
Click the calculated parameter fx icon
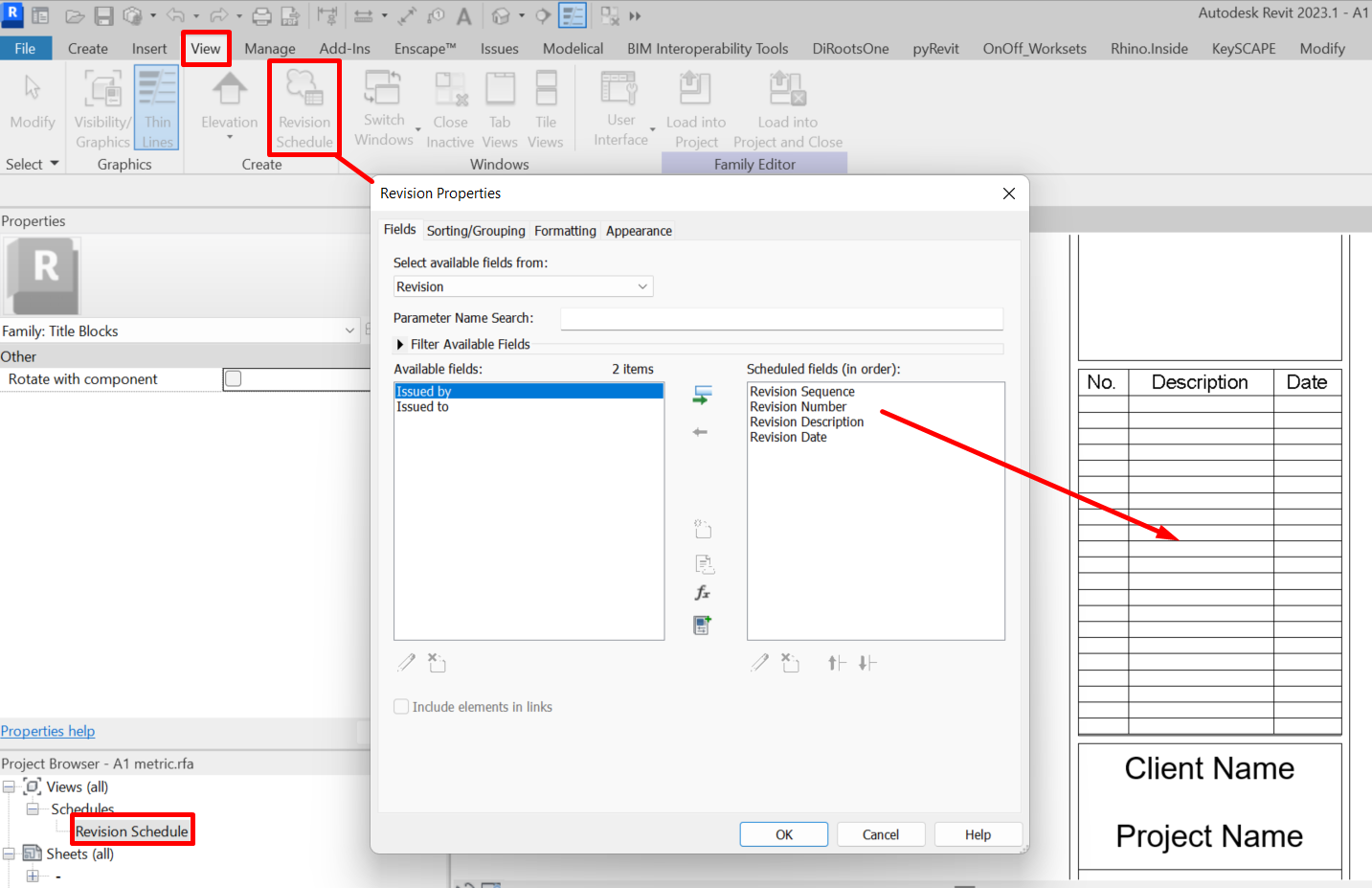(703, 593)
